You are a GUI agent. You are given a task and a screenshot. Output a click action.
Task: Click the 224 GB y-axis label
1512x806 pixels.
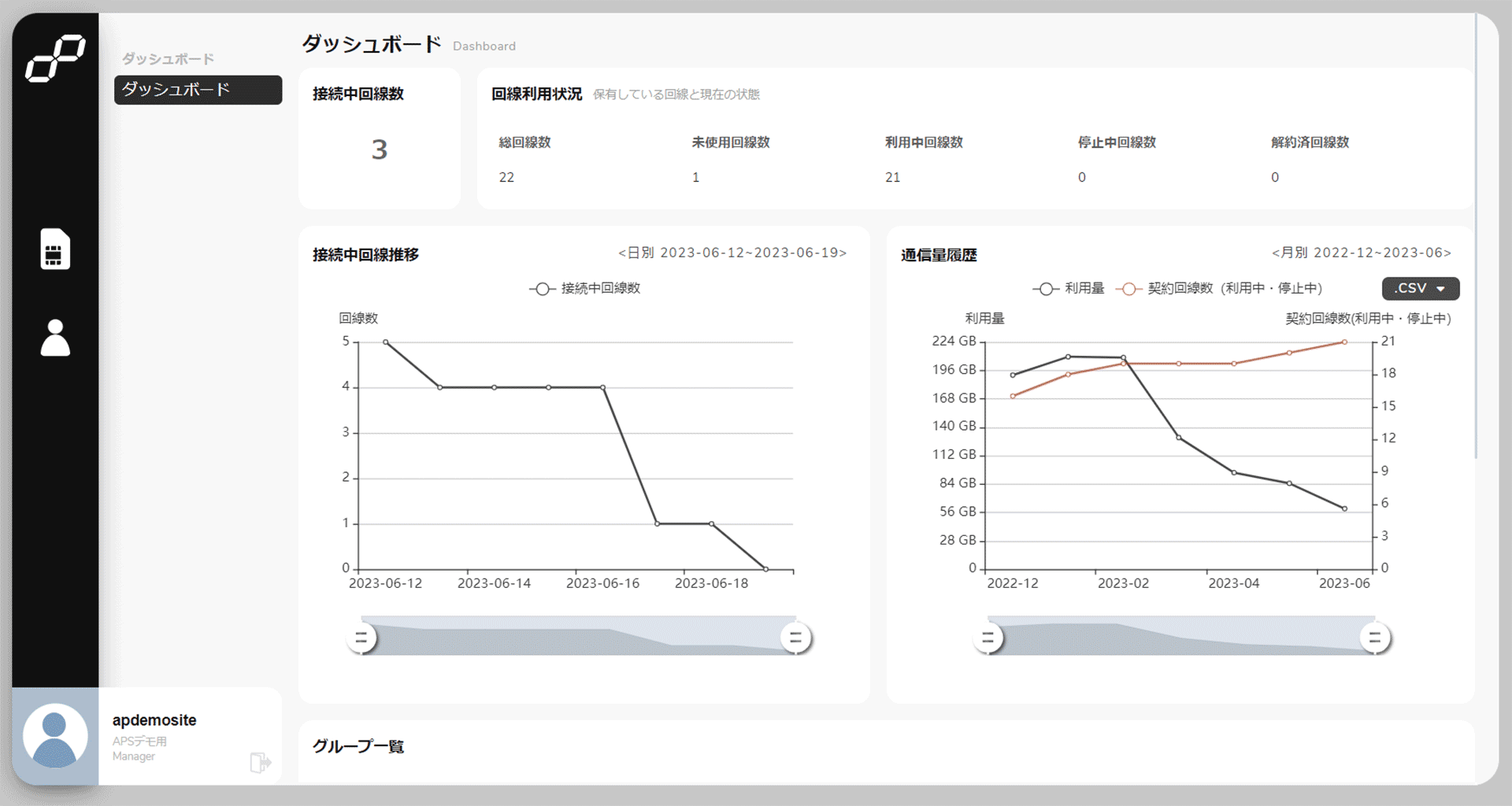[x=954, y=341]
